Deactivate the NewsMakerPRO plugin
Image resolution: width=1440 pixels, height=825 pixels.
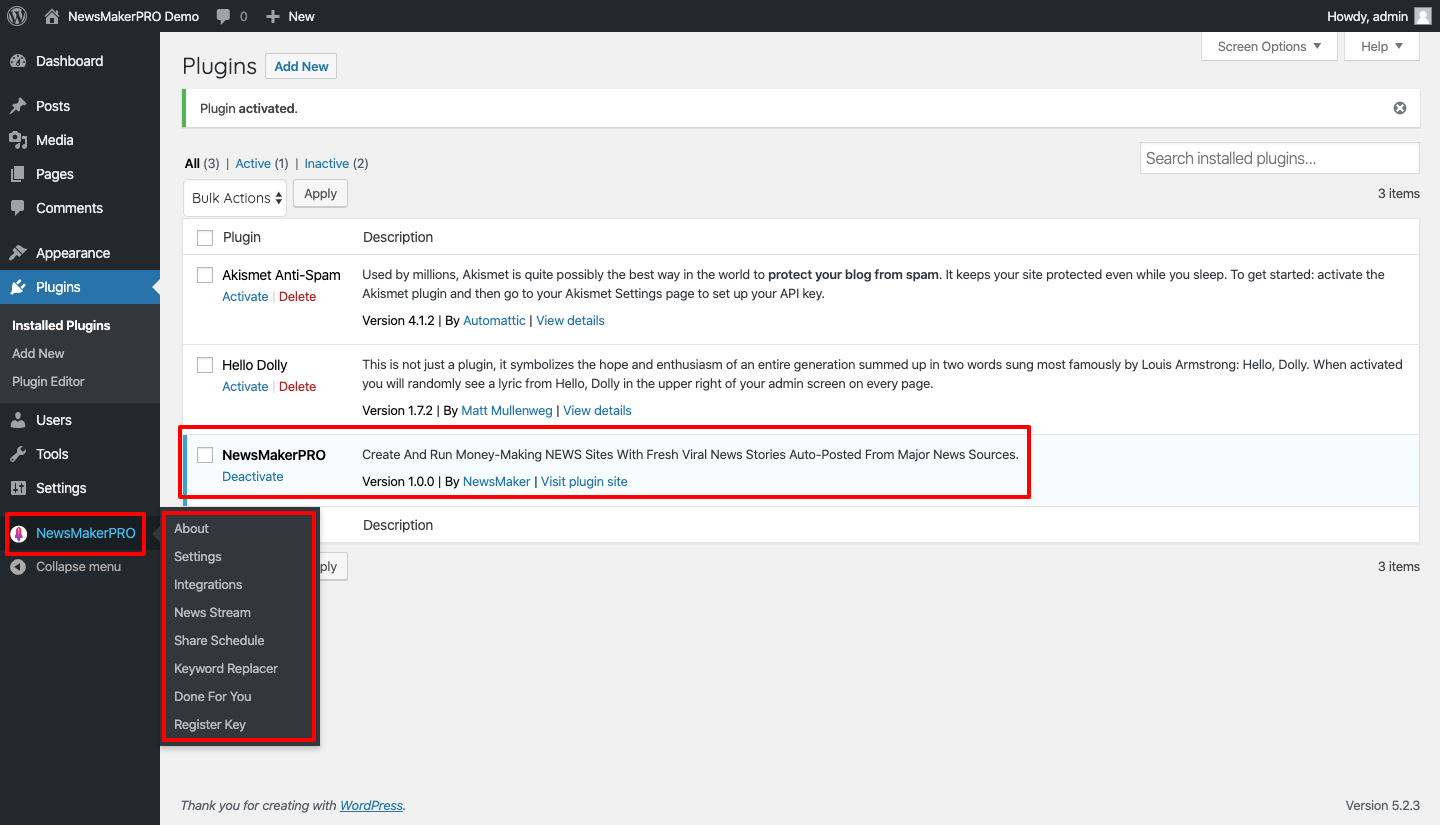[x=252, y=477]
